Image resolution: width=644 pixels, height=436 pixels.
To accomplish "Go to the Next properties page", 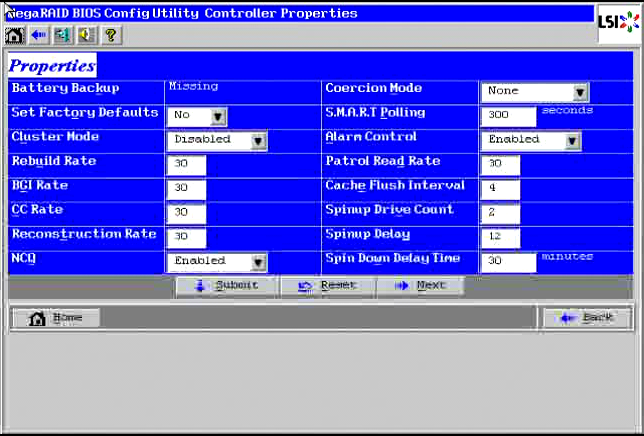I will click(x=420, y=286).
